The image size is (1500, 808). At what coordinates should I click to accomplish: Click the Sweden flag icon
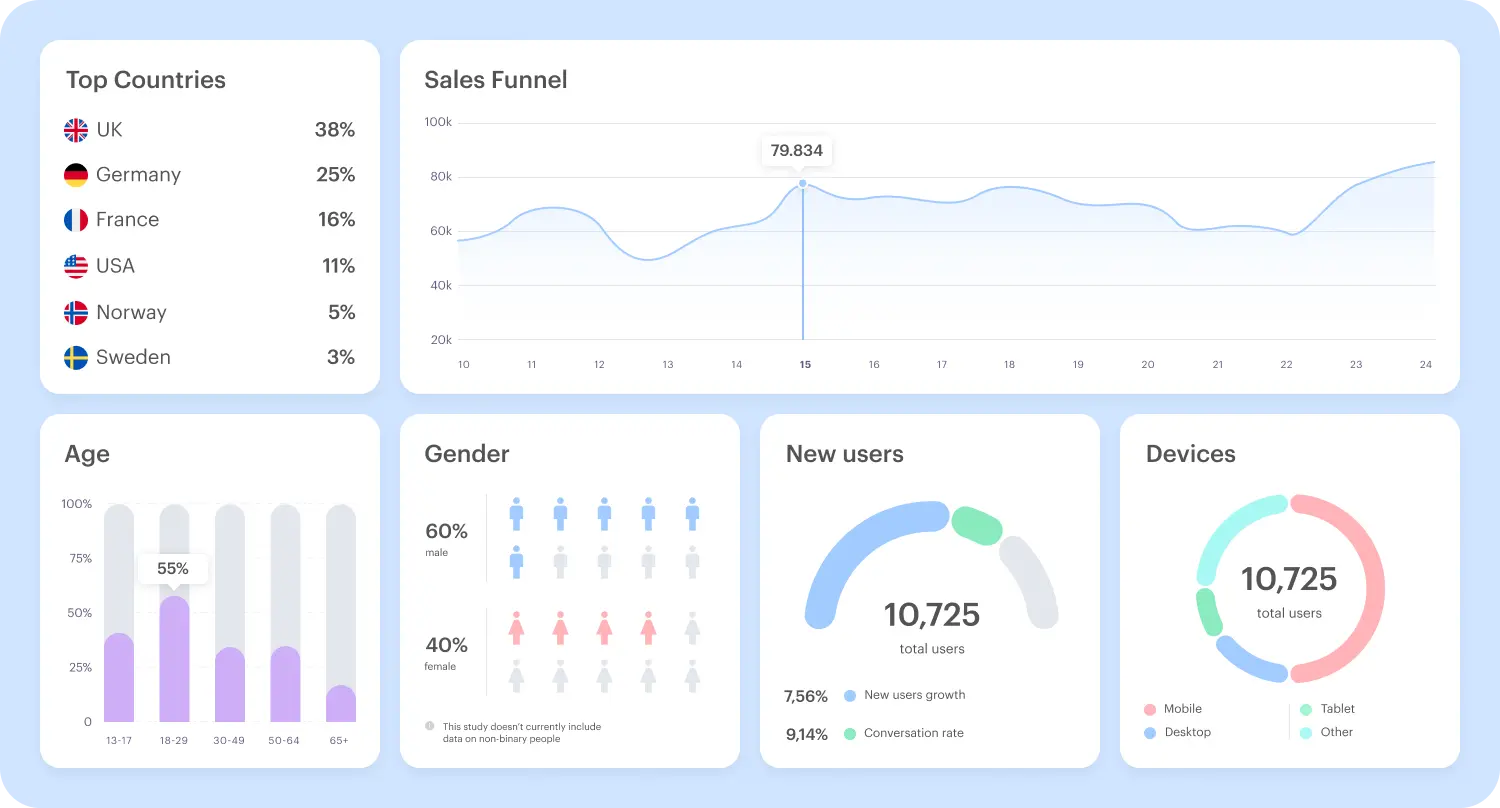[74, 357]
